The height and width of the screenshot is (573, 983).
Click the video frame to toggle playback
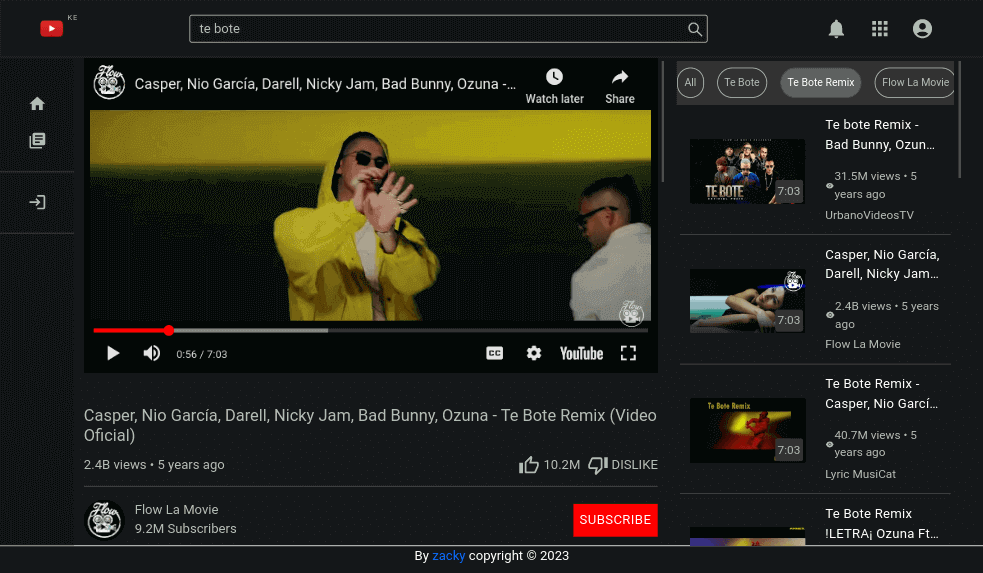(x=371, y=215)
